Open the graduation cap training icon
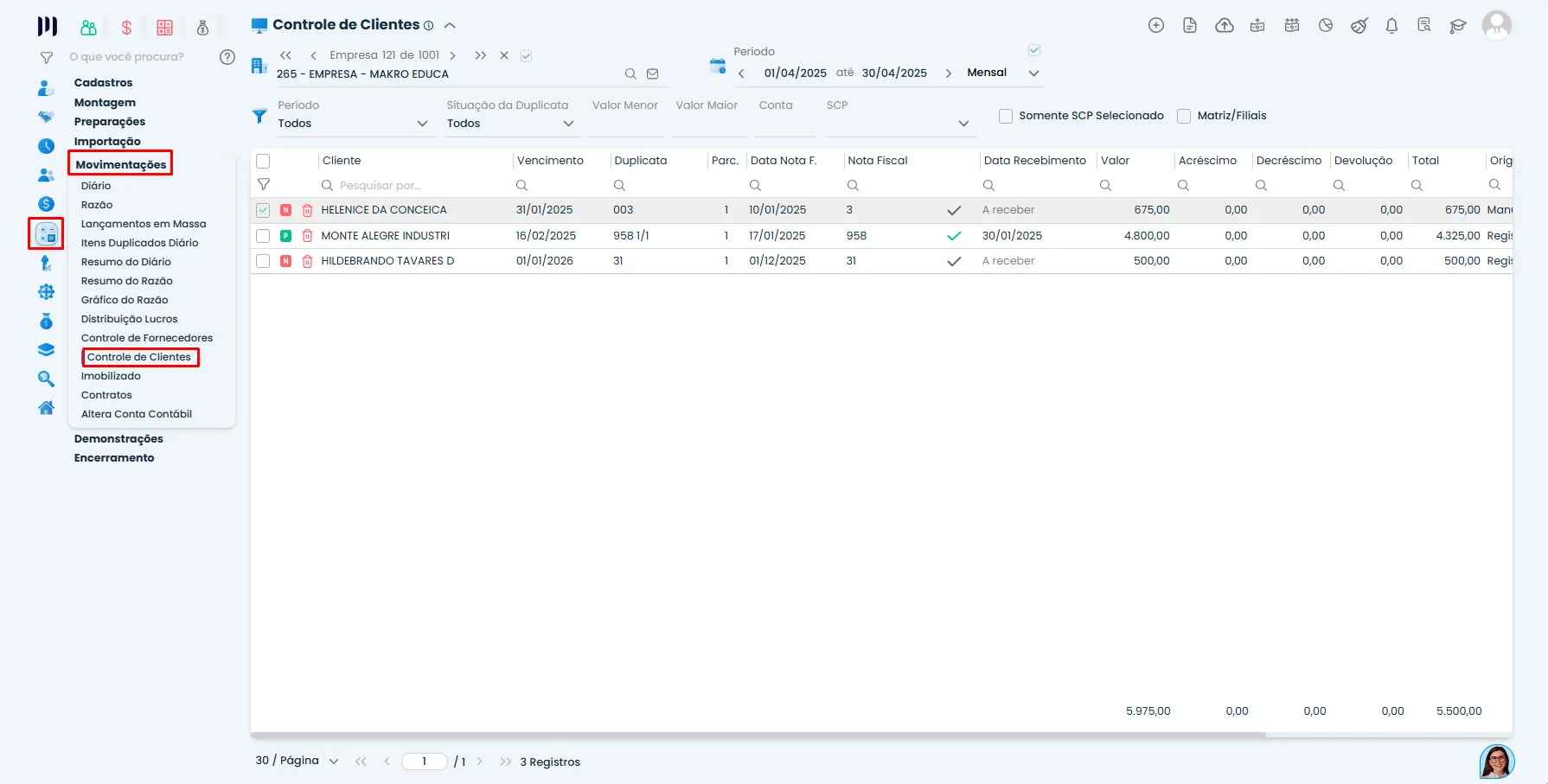 [x=1458, y=26]
